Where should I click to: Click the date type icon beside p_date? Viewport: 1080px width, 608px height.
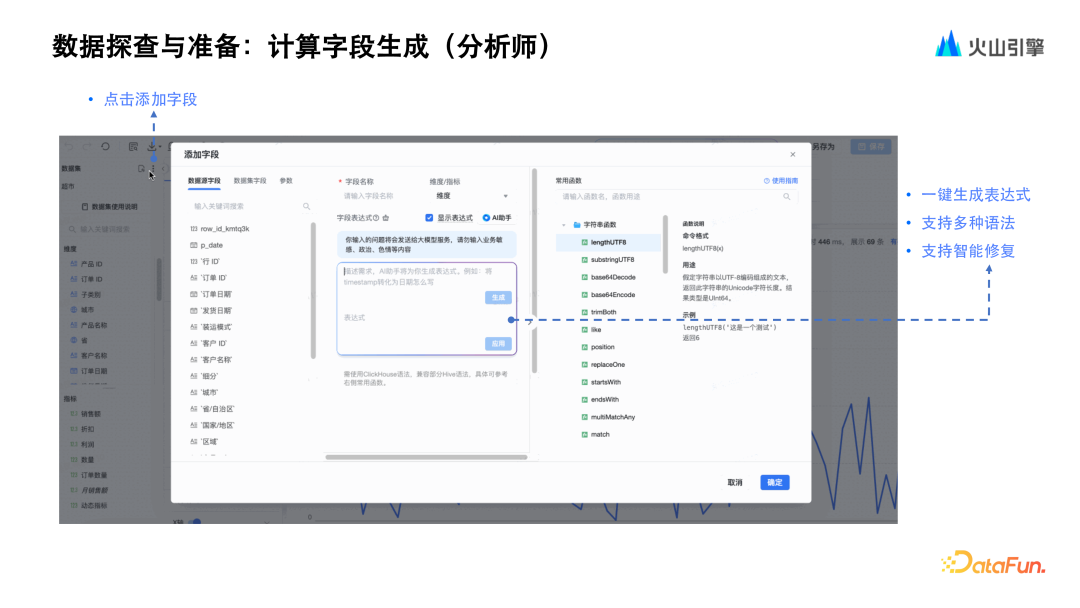(x=193, y=245)
